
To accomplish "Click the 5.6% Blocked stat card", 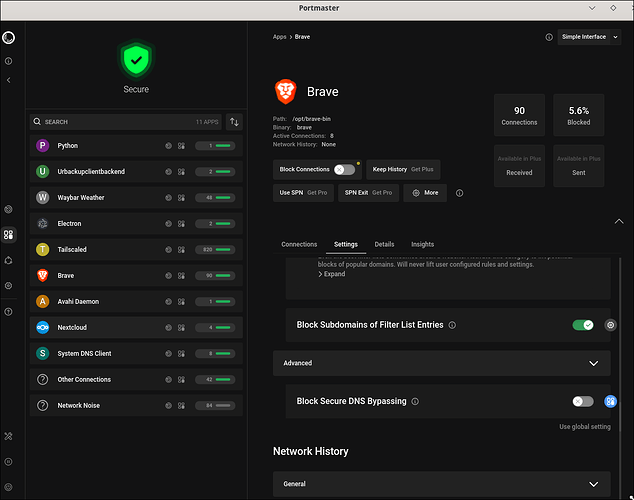I will pyautogui.click(x=579, y=115).
